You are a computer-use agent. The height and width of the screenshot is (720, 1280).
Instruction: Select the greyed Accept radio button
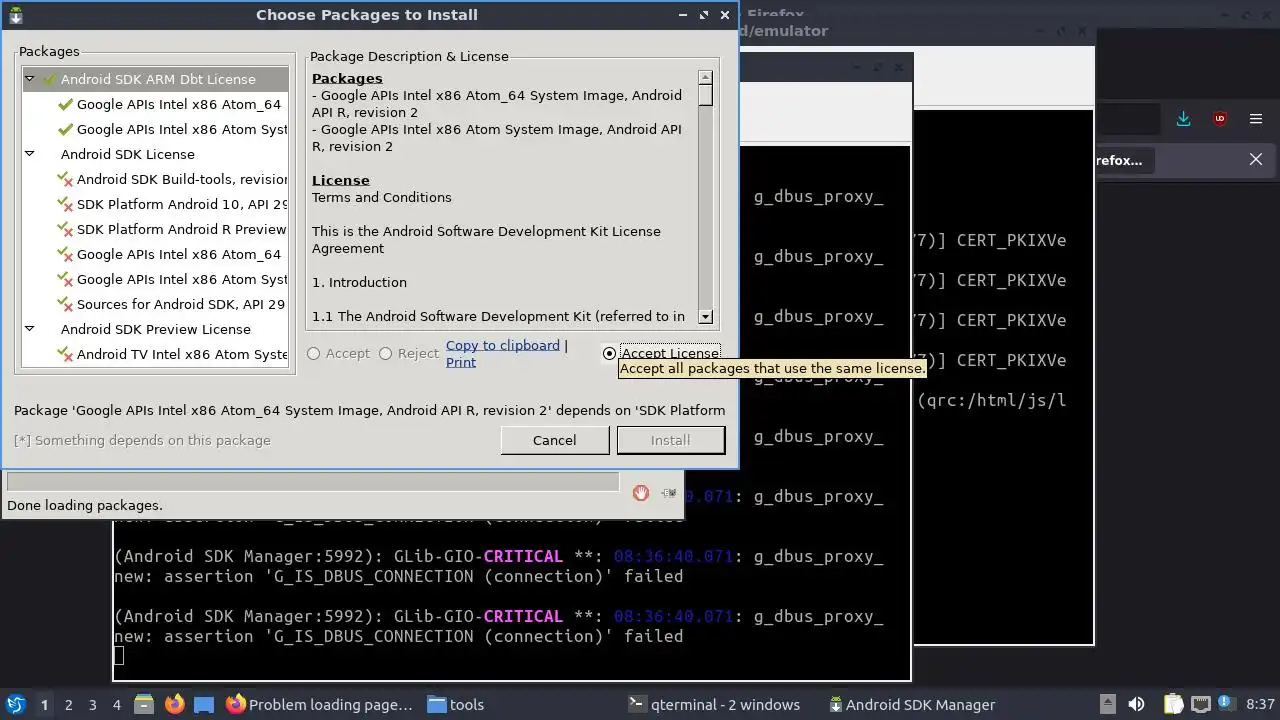pyautogui.click(x=314, y=353)
